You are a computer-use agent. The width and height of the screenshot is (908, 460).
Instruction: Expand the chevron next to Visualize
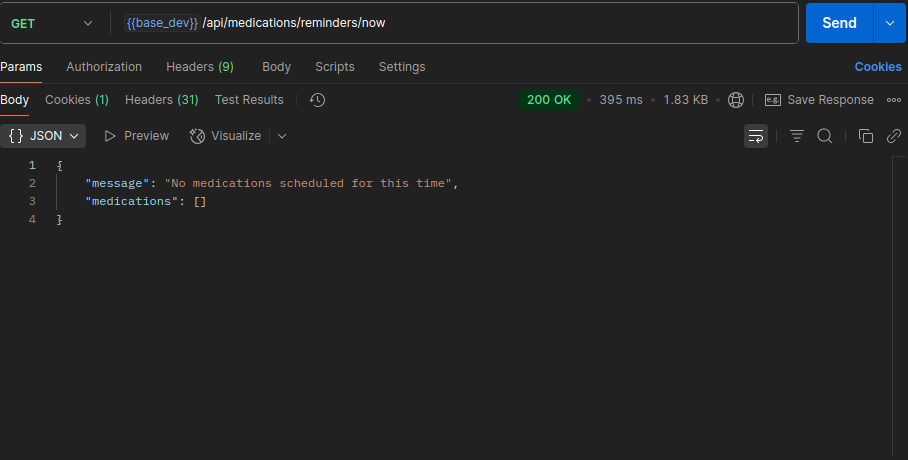coord(282,136)
